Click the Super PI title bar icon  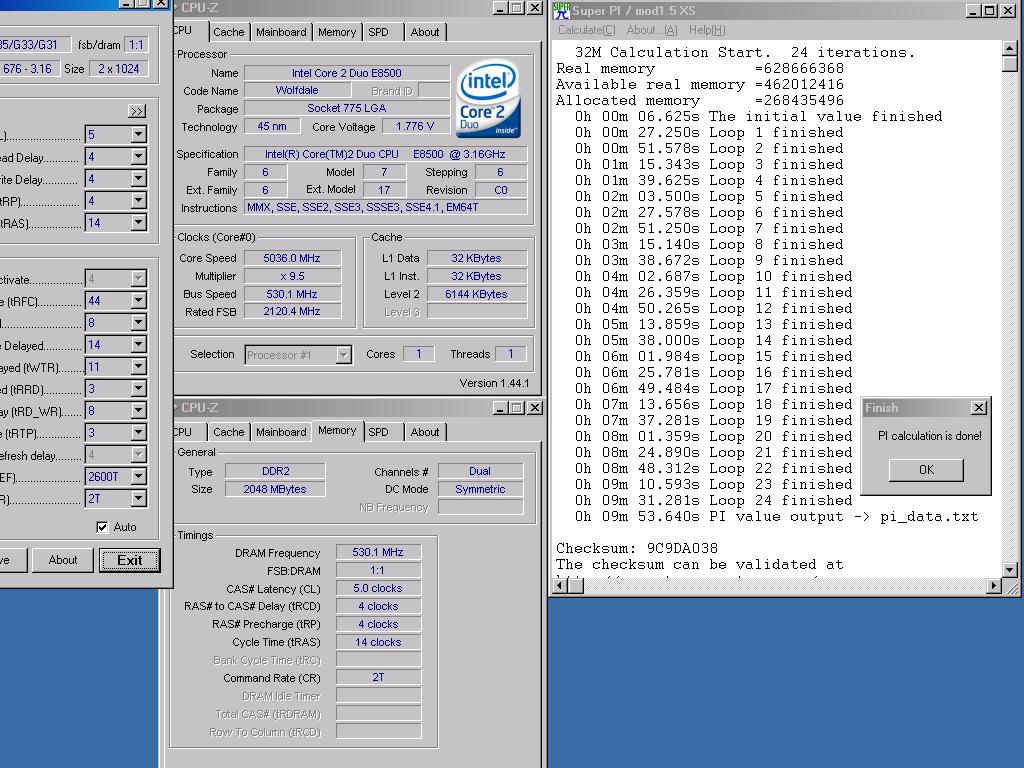click(561, 10)
